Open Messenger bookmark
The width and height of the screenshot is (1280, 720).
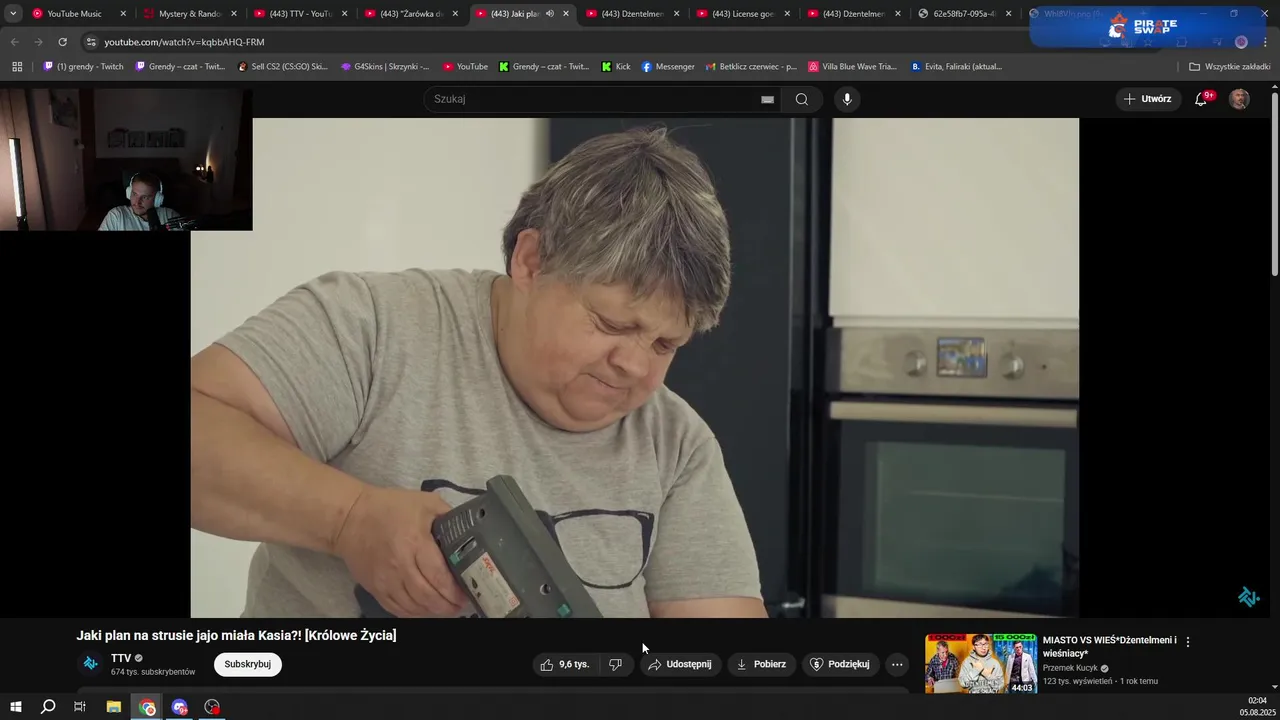pos(668,67)
